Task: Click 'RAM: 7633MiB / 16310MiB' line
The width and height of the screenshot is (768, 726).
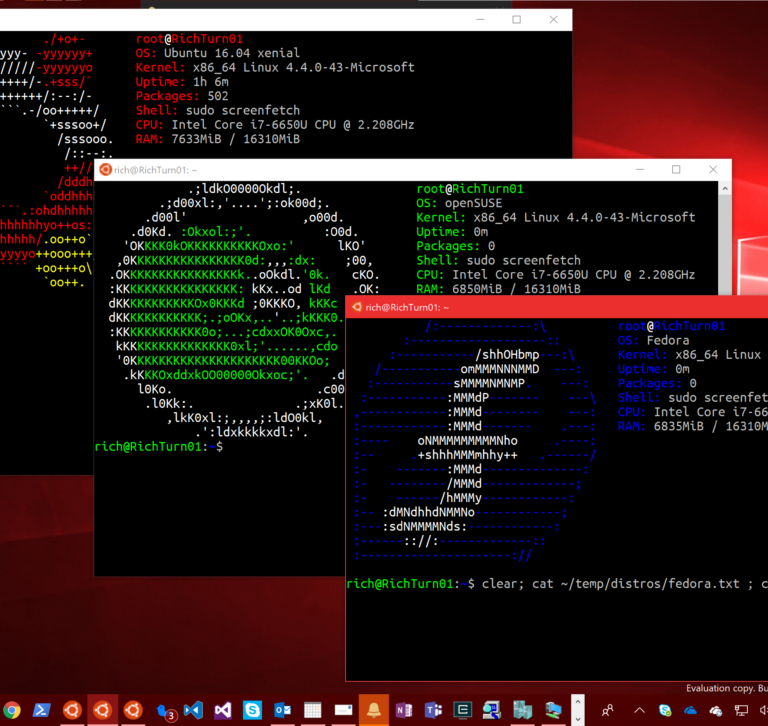Action: pos(218,139)
